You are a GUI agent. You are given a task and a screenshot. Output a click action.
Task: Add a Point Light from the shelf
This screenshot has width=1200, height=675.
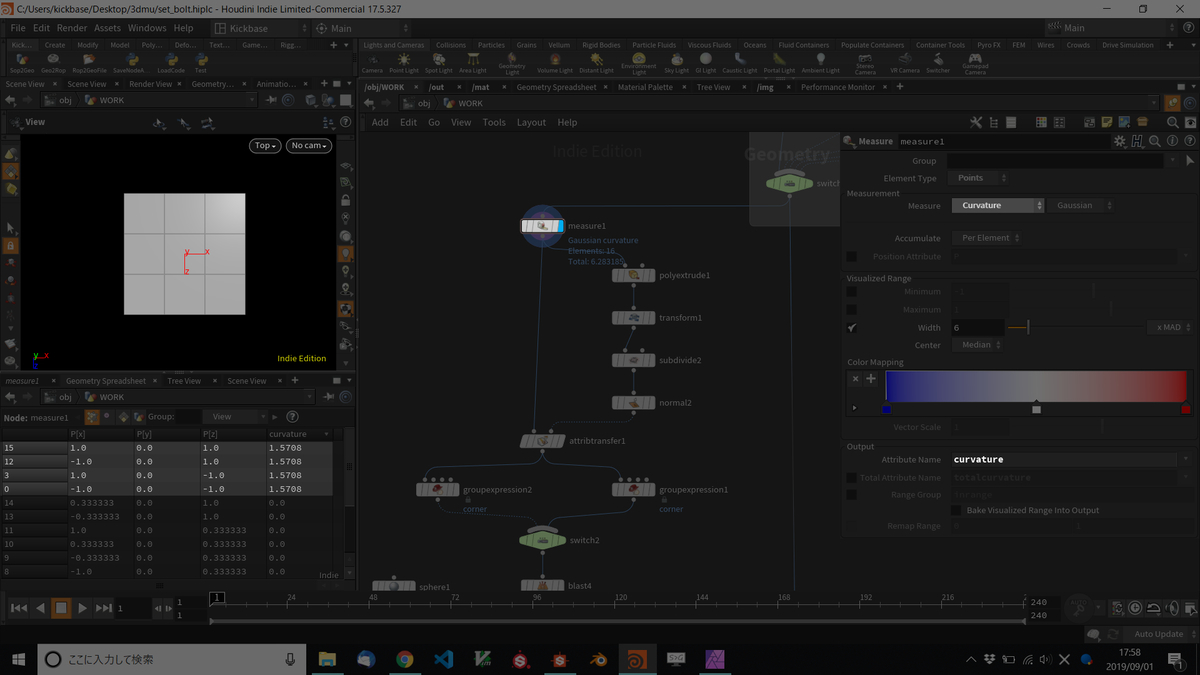click(x=404, y=64)
